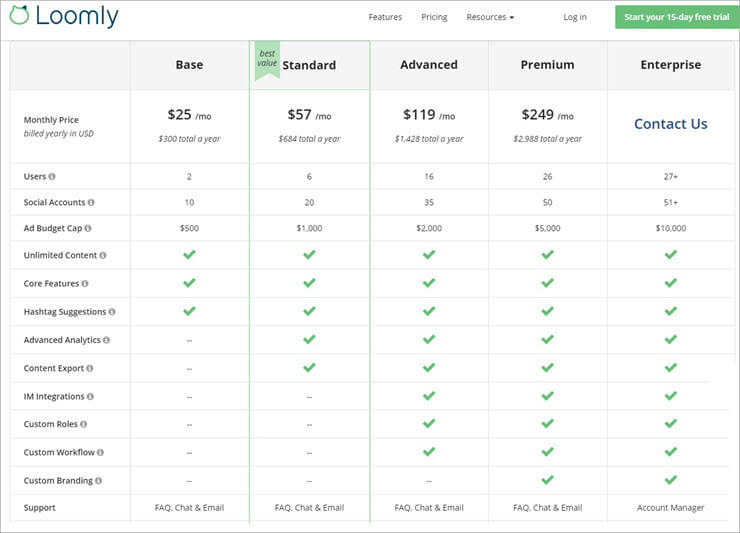Click the Loomly cat logo icon
Image resolution: width=740 pixels, height=533 pixels.
[x=19, y=15]
